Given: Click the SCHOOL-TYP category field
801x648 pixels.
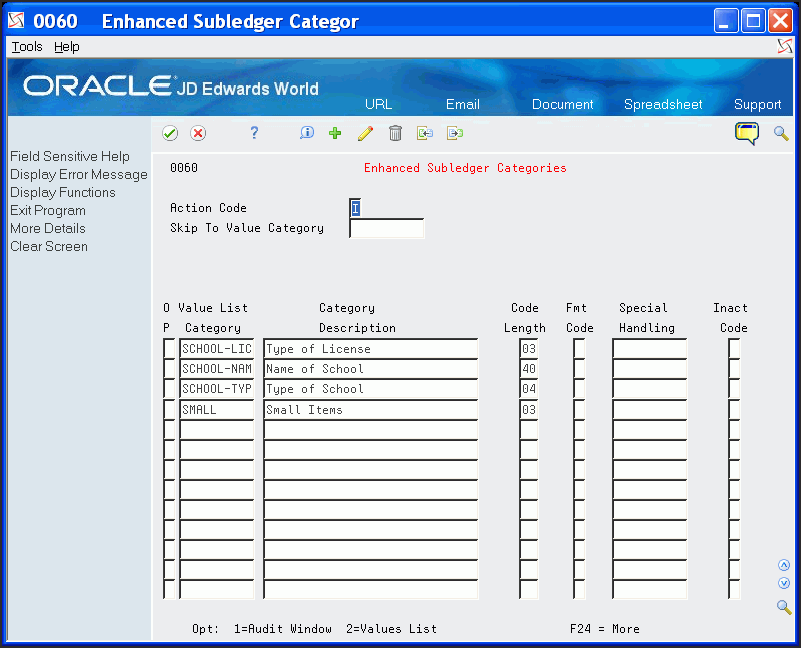Looking at the screenshot, I should coord(217,389).
